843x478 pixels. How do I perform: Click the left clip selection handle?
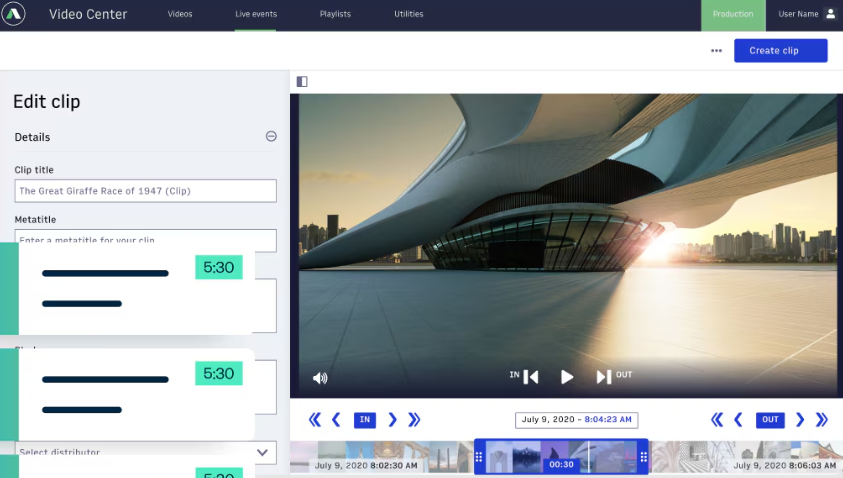[x=479, y=457]
